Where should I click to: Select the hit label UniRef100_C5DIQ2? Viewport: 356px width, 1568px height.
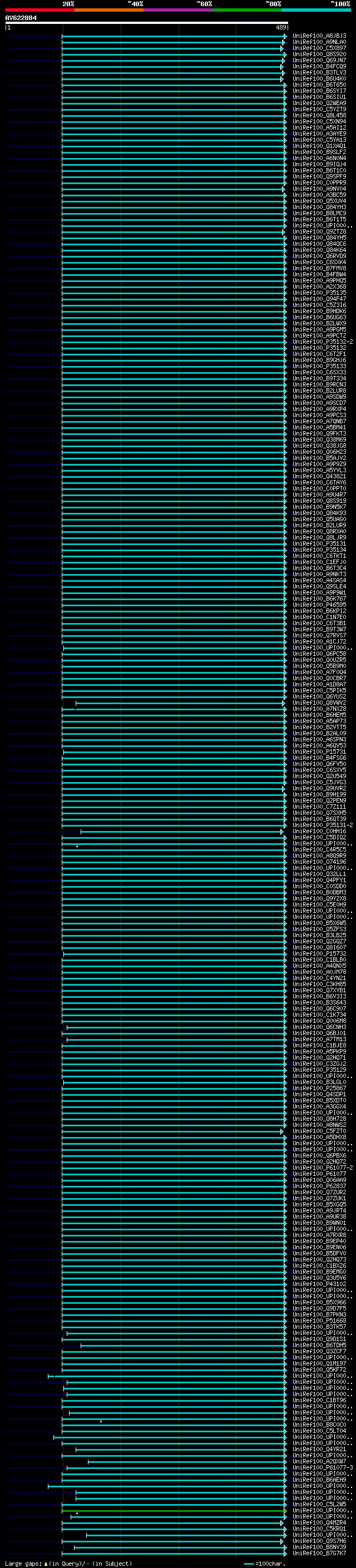(x=319, y=837)
